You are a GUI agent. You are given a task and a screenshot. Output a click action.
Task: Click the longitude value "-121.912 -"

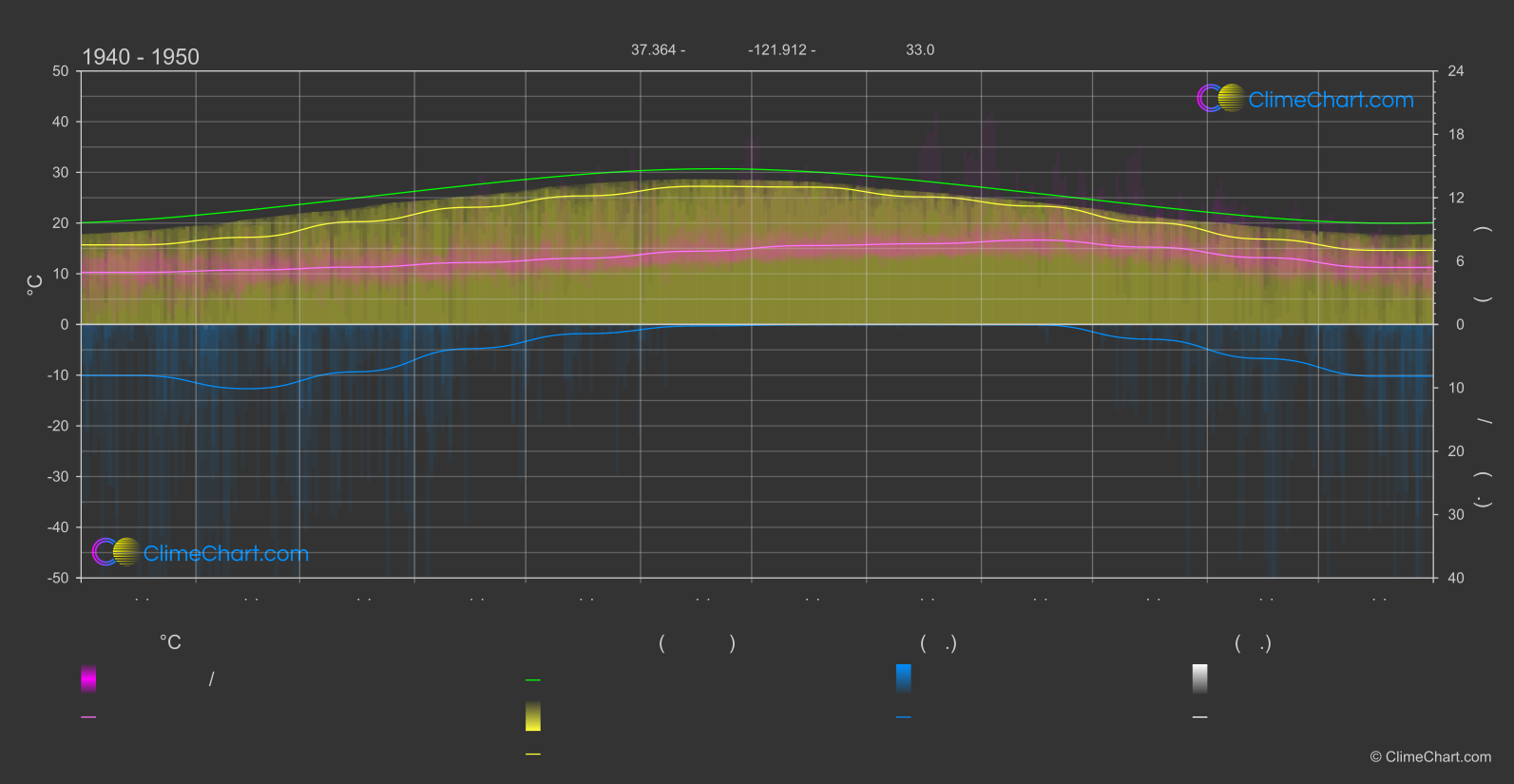pos(781,49)
